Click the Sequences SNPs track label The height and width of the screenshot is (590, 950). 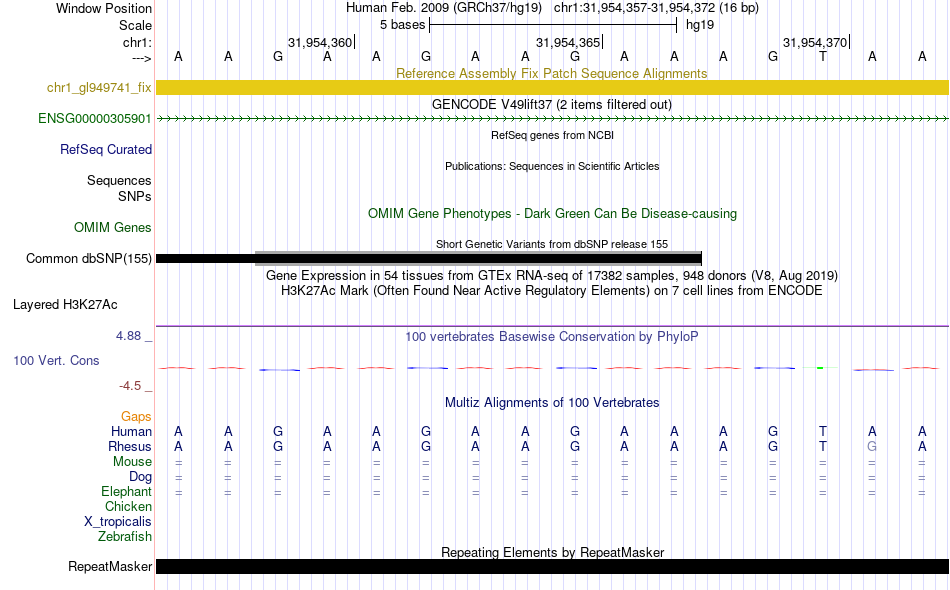coord(119,188)
